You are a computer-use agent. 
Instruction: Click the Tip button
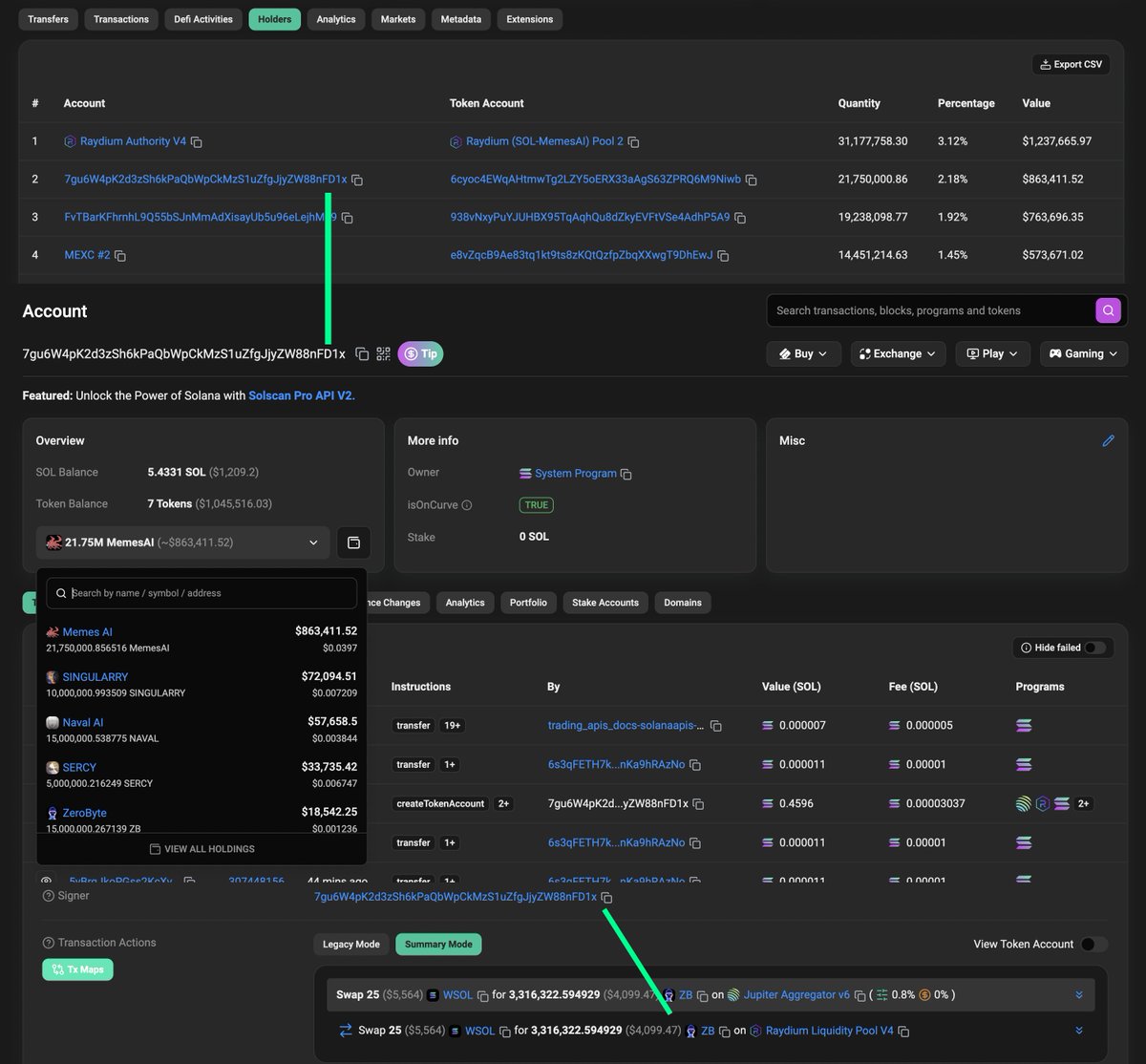point(420,353)
